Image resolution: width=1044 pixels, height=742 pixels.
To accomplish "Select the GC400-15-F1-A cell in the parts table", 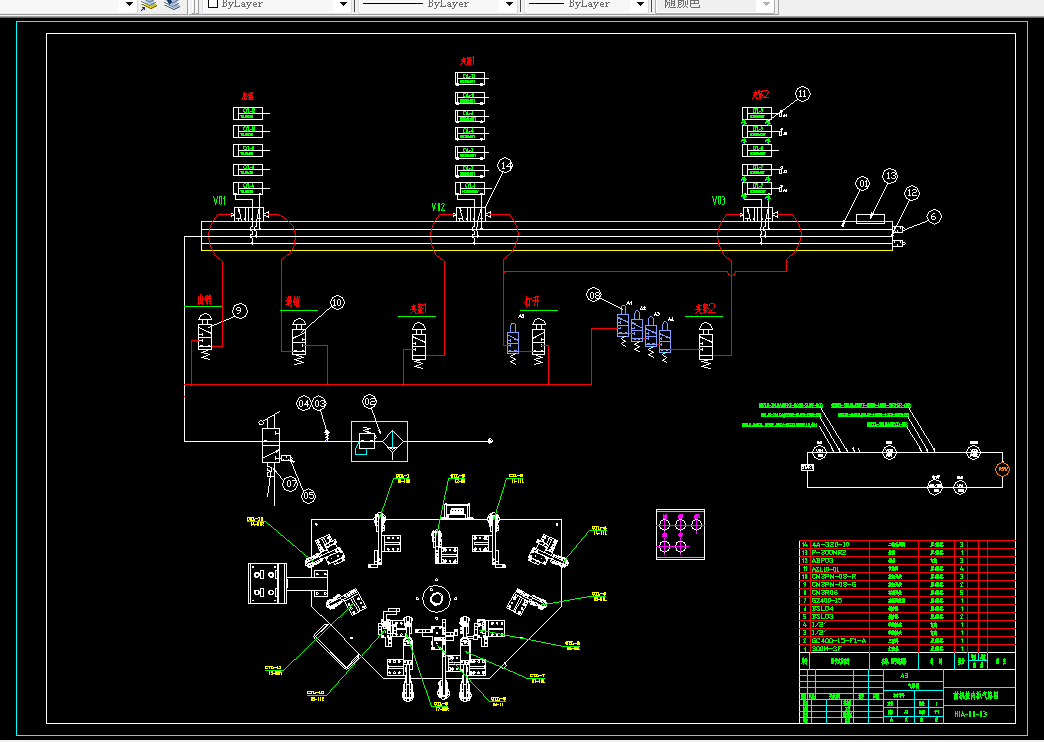I will click(x=839, y=641).
